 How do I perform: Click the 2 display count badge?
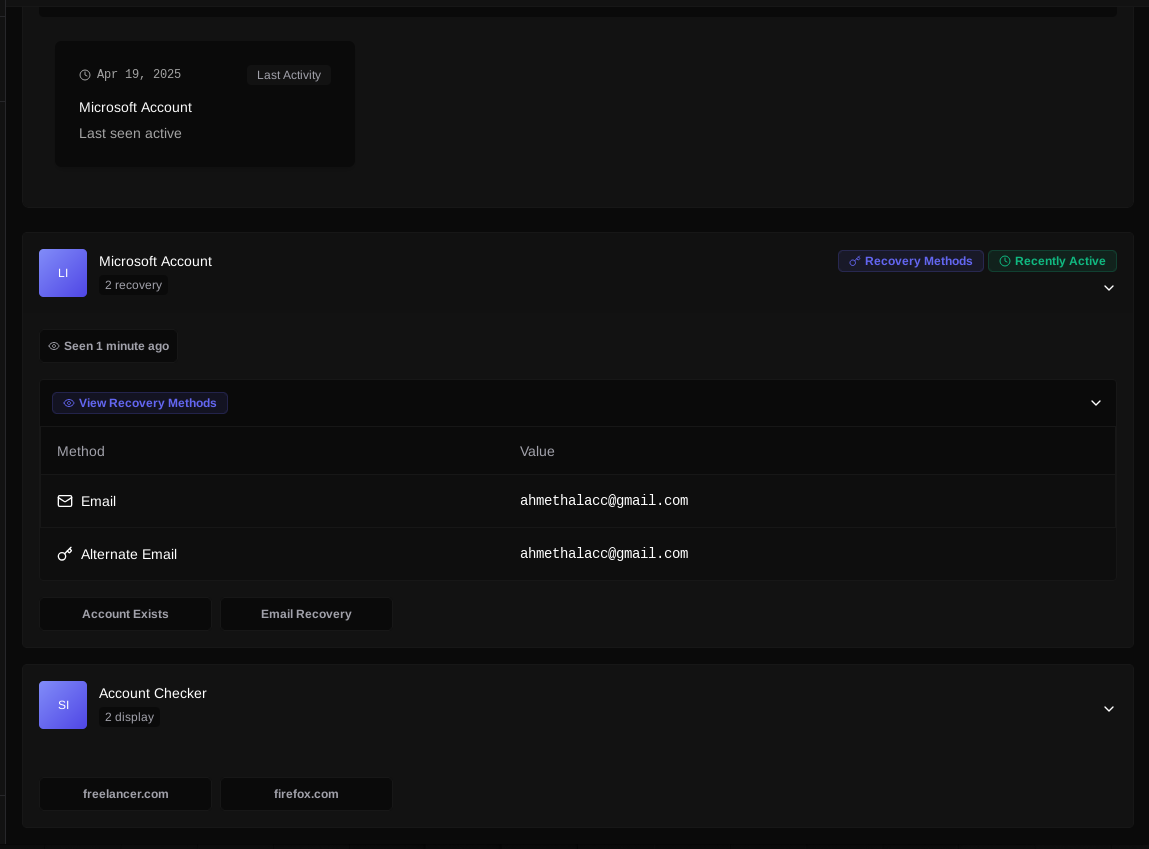tap(130, 717)
